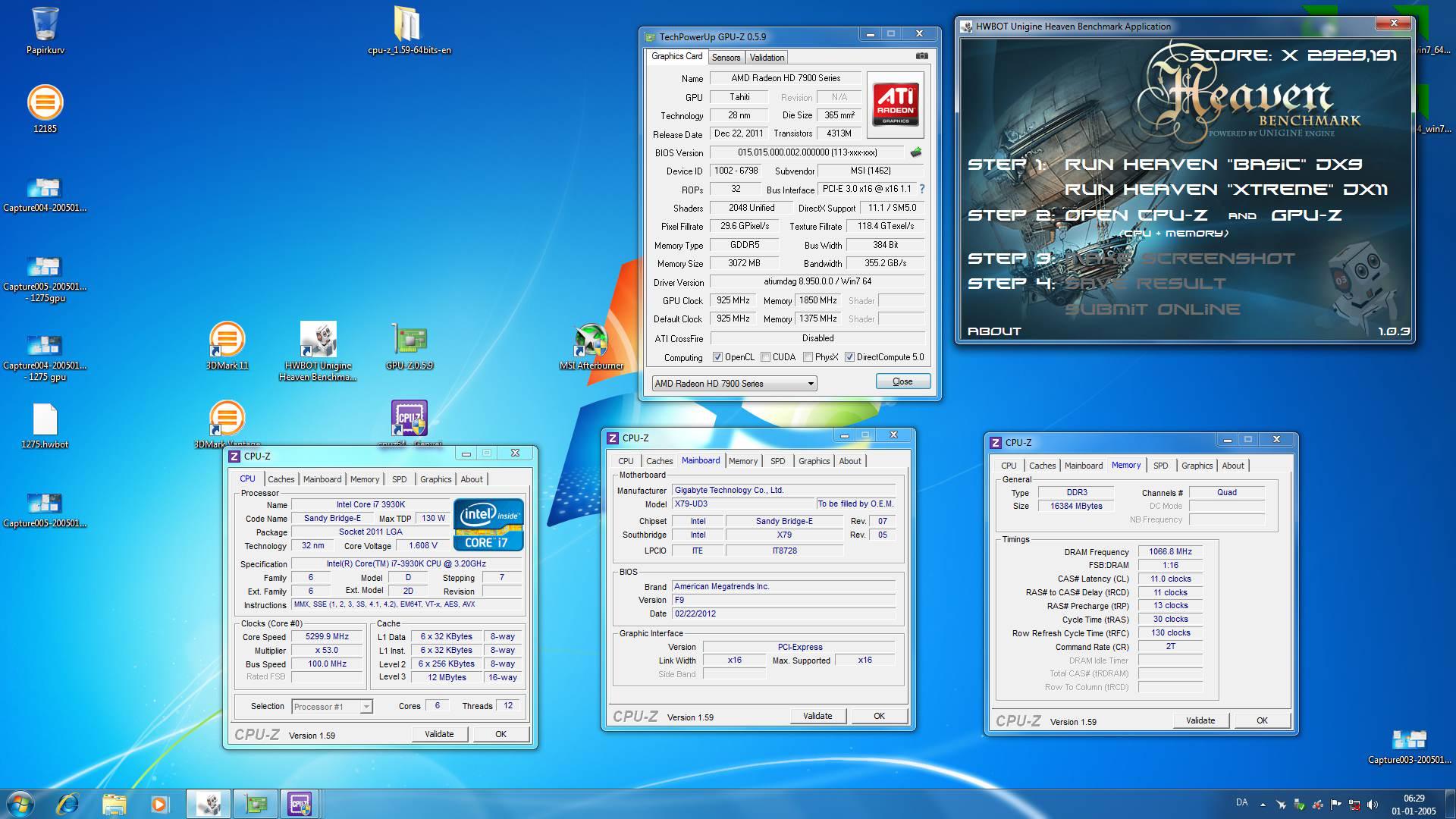The height and width of the screenshot is (819, 1456).
Task: Click the Core Voltage value 1.608 V
Action: (423, 546)
